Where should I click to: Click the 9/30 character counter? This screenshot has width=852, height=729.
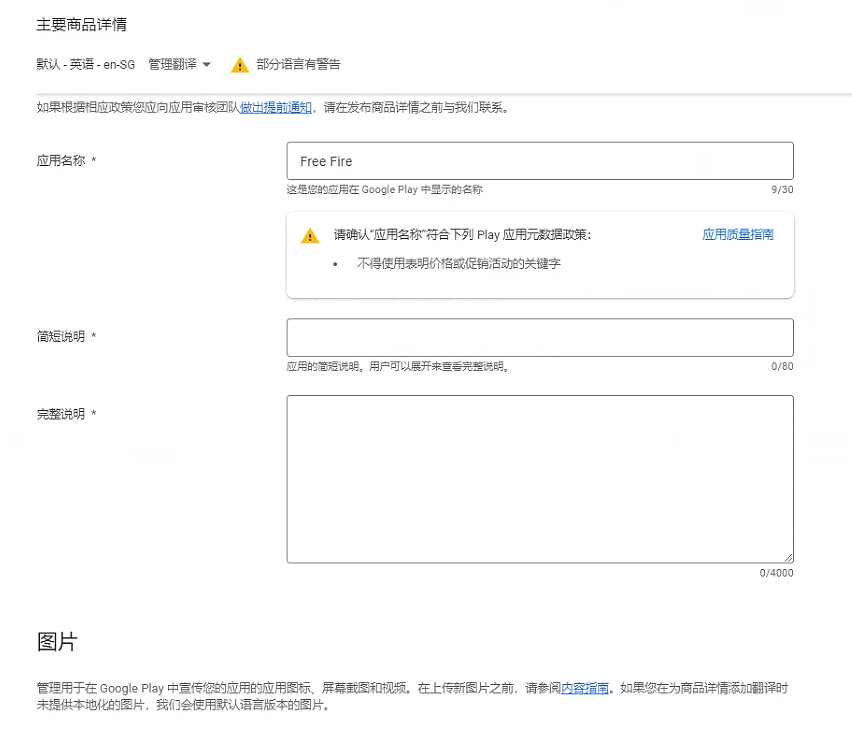(782, 190)
